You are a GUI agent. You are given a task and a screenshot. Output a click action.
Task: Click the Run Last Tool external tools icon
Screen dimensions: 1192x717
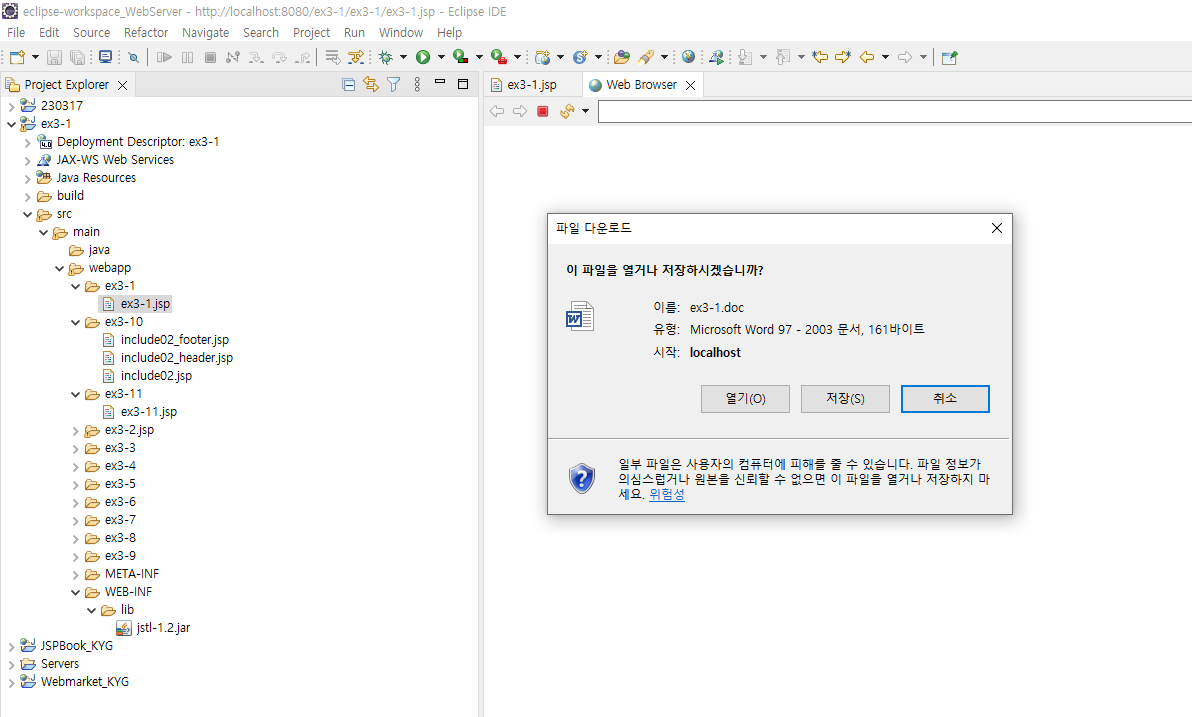[498, 57]
